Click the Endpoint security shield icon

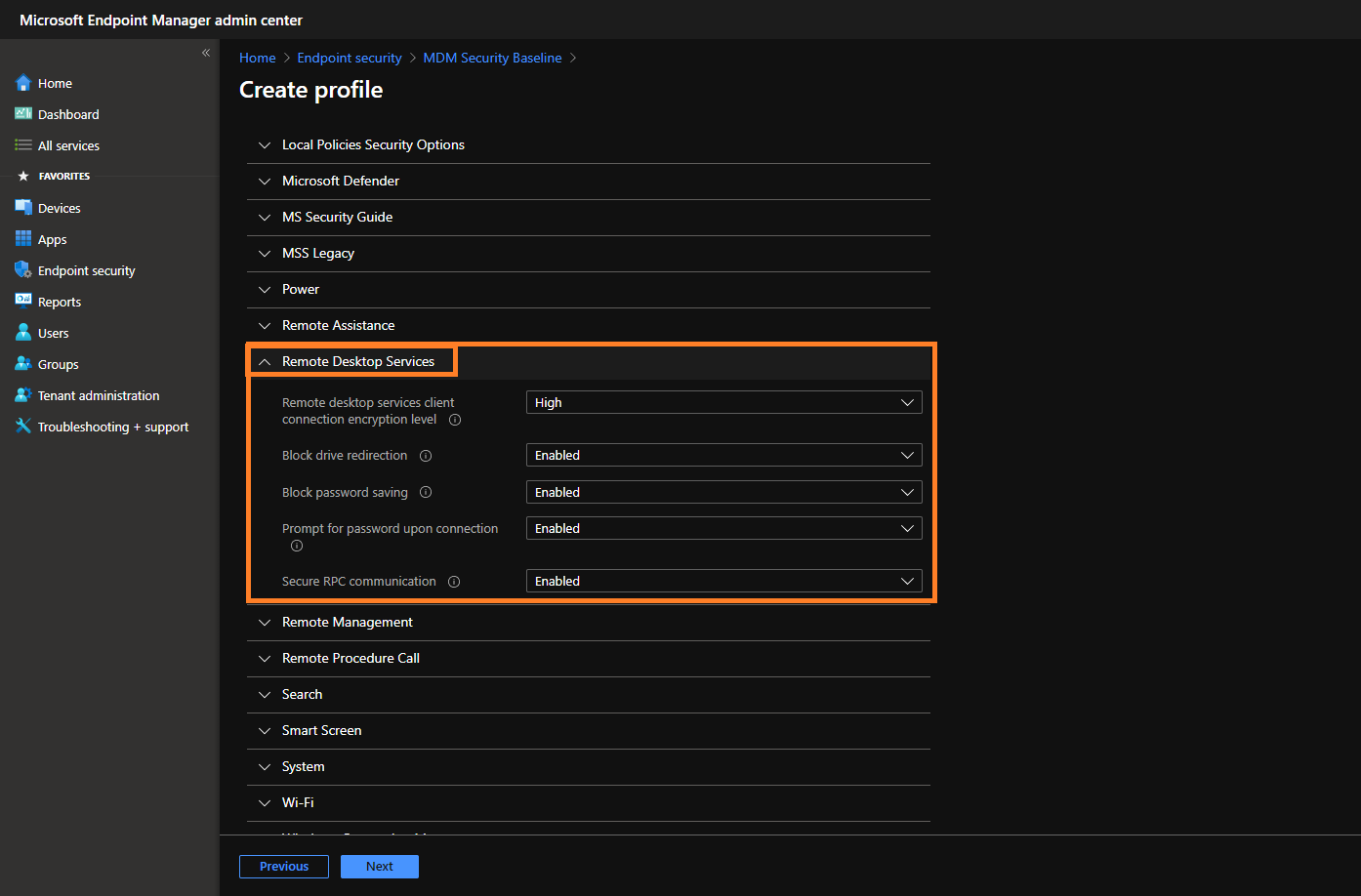(23, 270)
